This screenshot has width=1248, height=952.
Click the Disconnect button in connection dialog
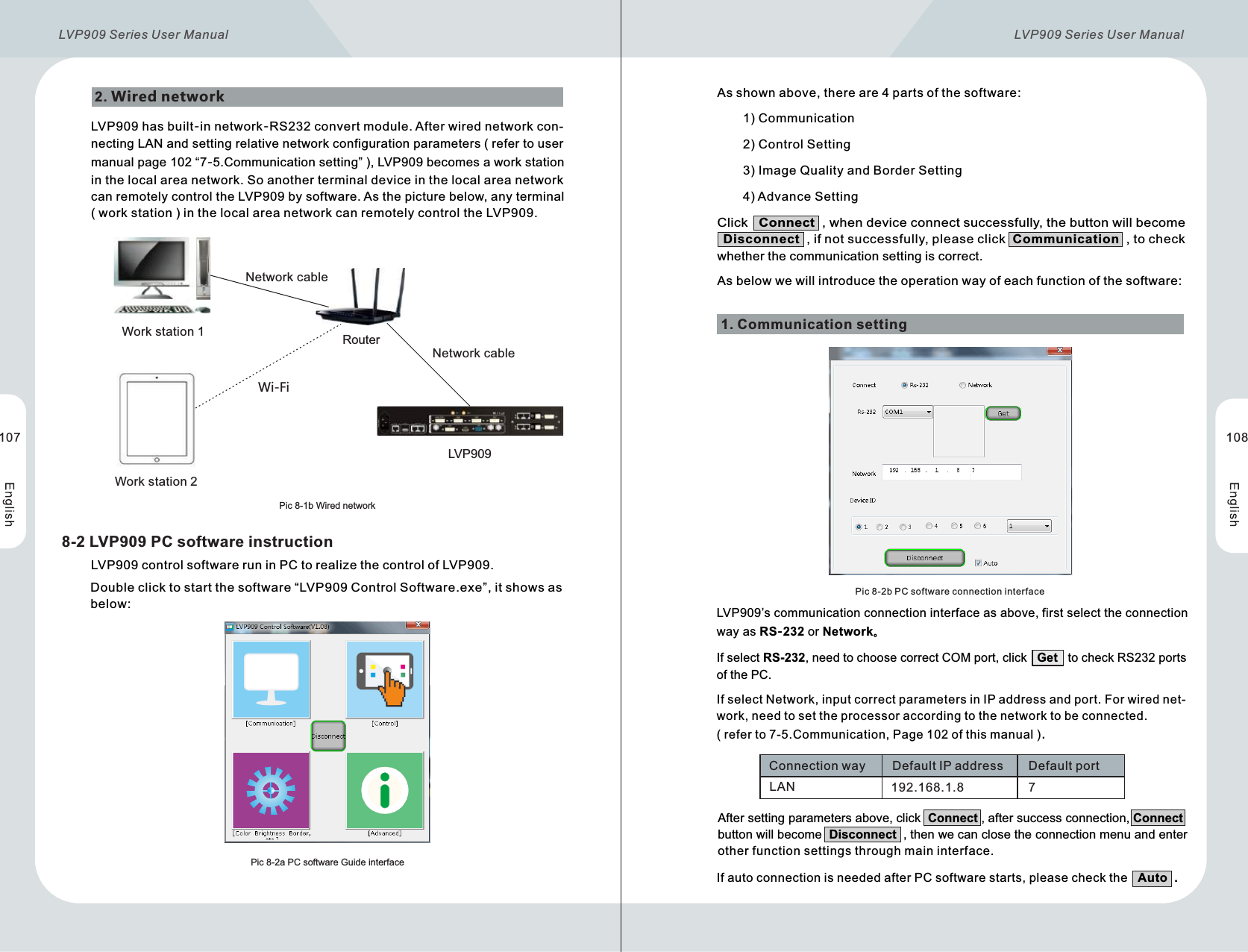[x=925, y=558]
